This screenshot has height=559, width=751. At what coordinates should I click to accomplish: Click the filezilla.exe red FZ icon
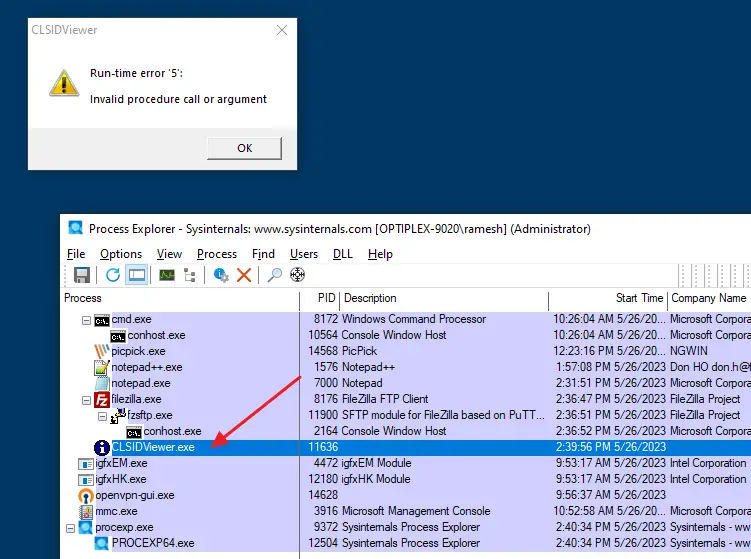point(102,399)
